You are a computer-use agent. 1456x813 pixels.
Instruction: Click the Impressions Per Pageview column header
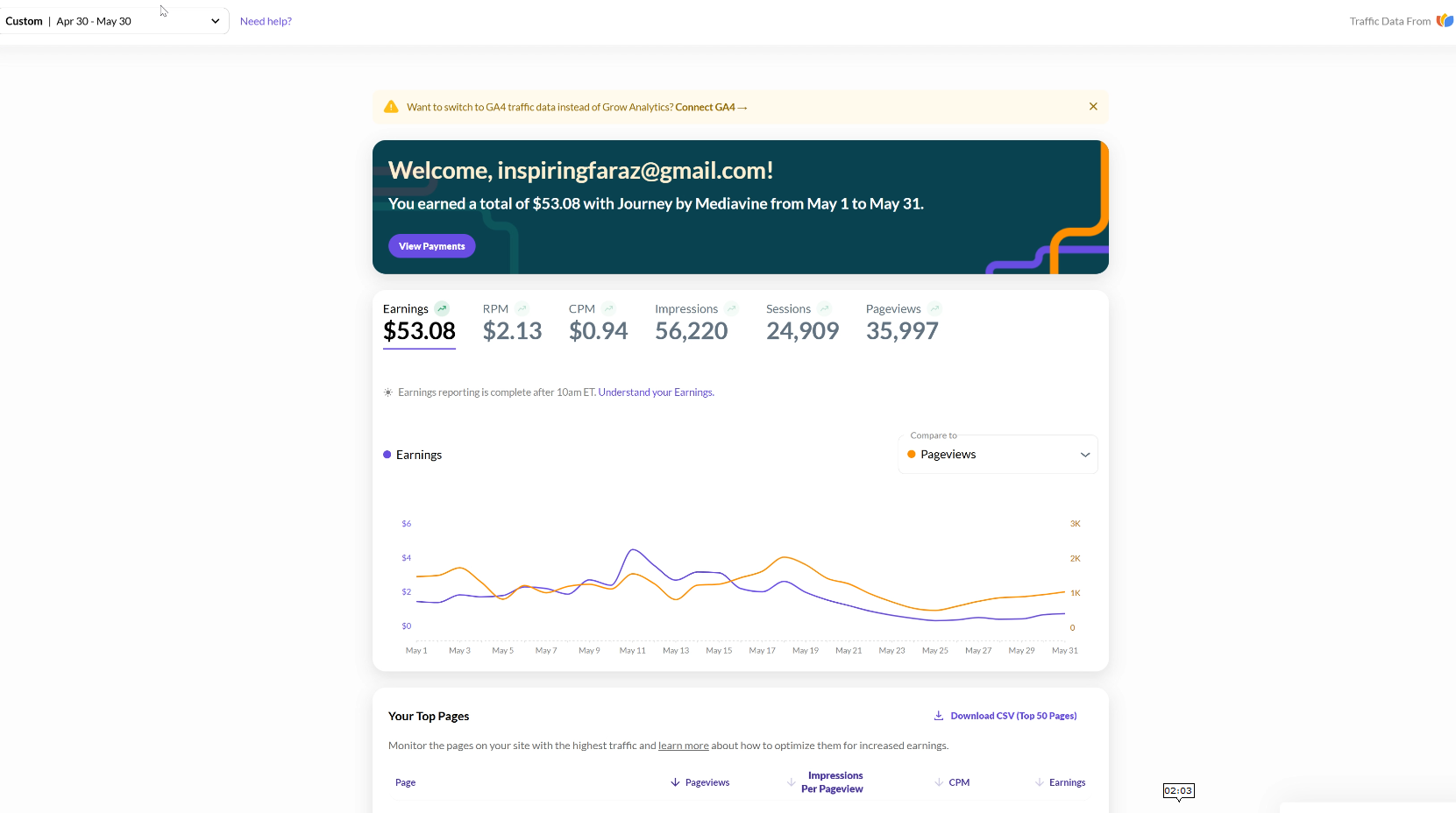(x=833, y=782)
